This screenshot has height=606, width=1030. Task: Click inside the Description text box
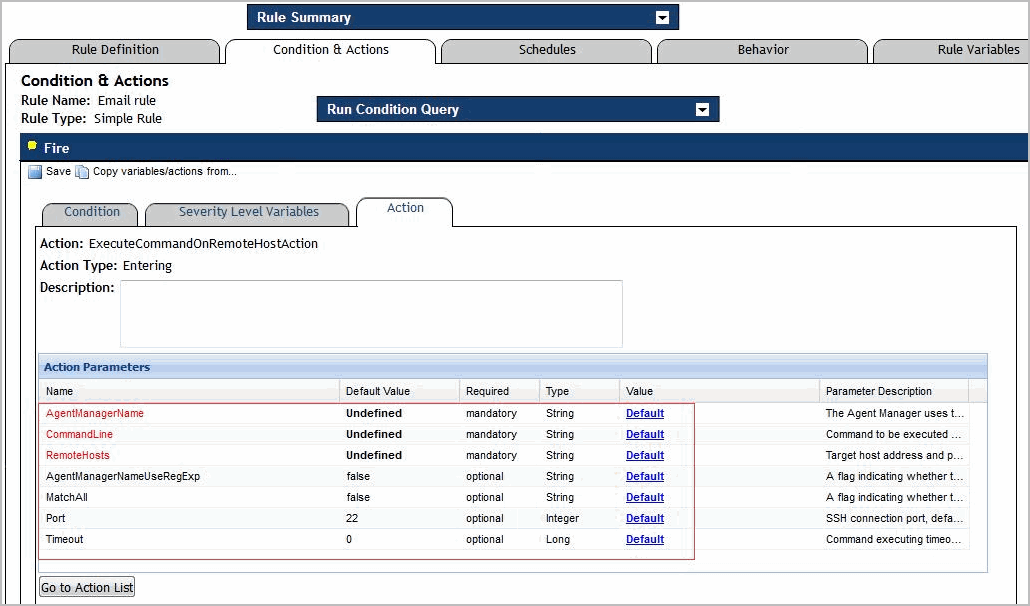click(x=371, y=313)
